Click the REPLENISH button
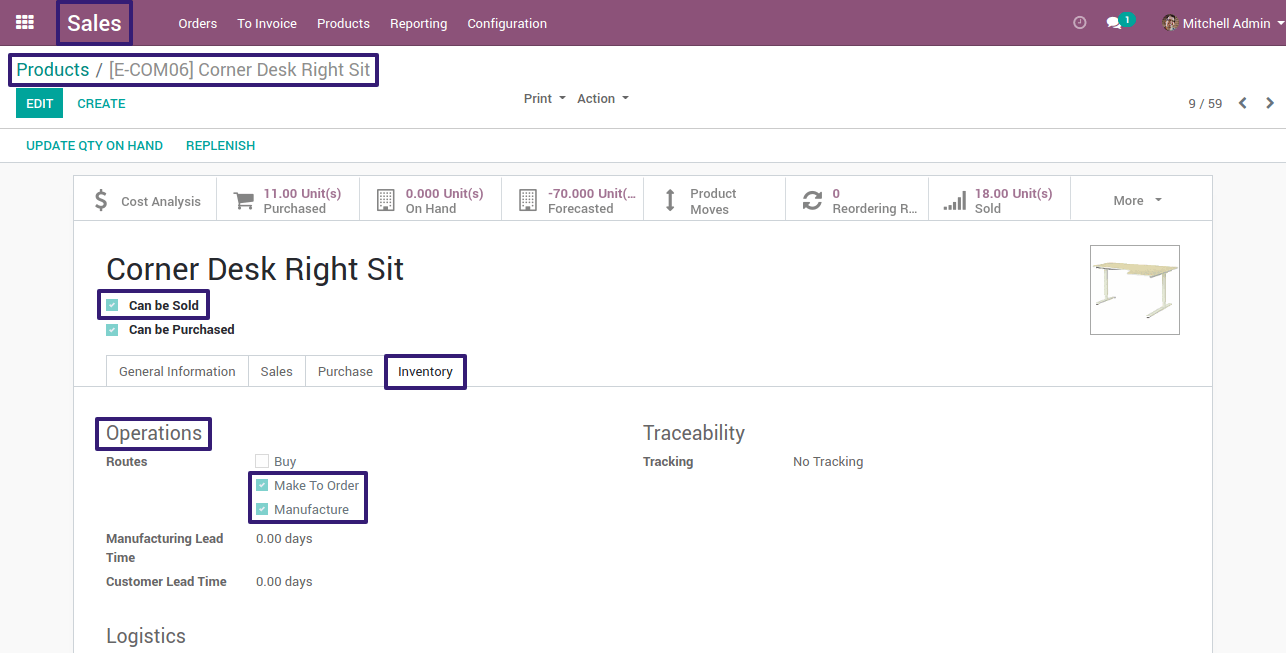The width and height of the screenshot is (1286, 653). tap(220, 145)
